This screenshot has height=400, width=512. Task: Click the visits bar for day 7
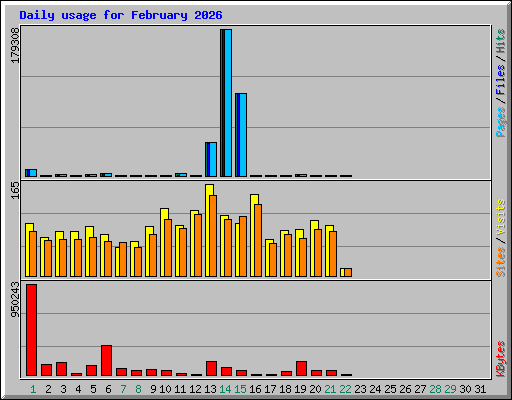point(117,262)
